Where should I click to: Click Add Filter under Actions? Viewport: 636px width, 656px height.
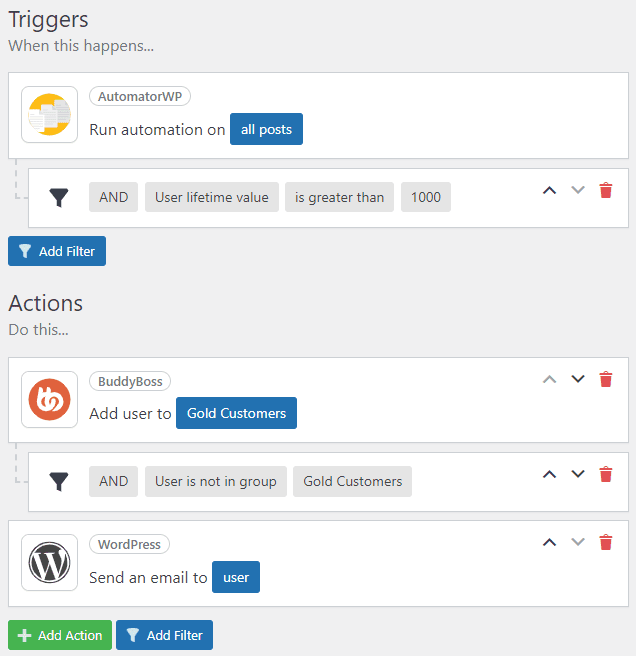(164, 635)
